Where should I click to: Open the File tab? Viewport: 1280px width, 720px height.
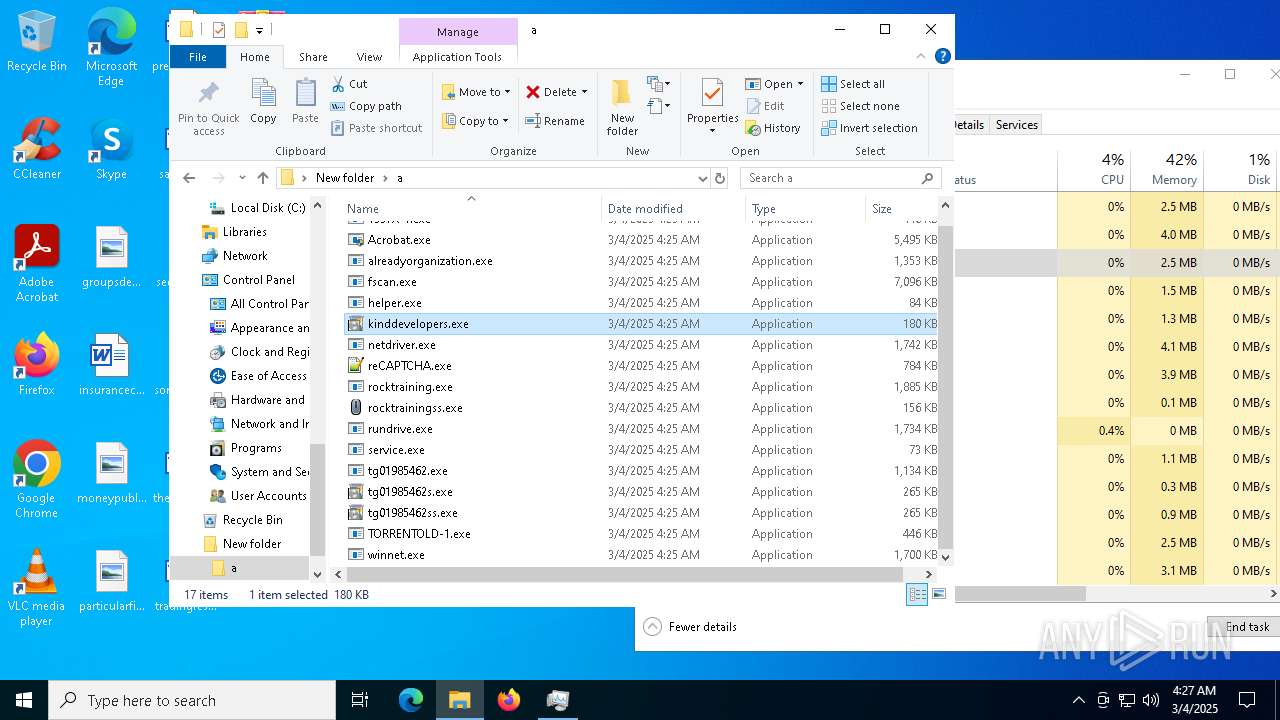pyautogui.click(x=198, y=57)
